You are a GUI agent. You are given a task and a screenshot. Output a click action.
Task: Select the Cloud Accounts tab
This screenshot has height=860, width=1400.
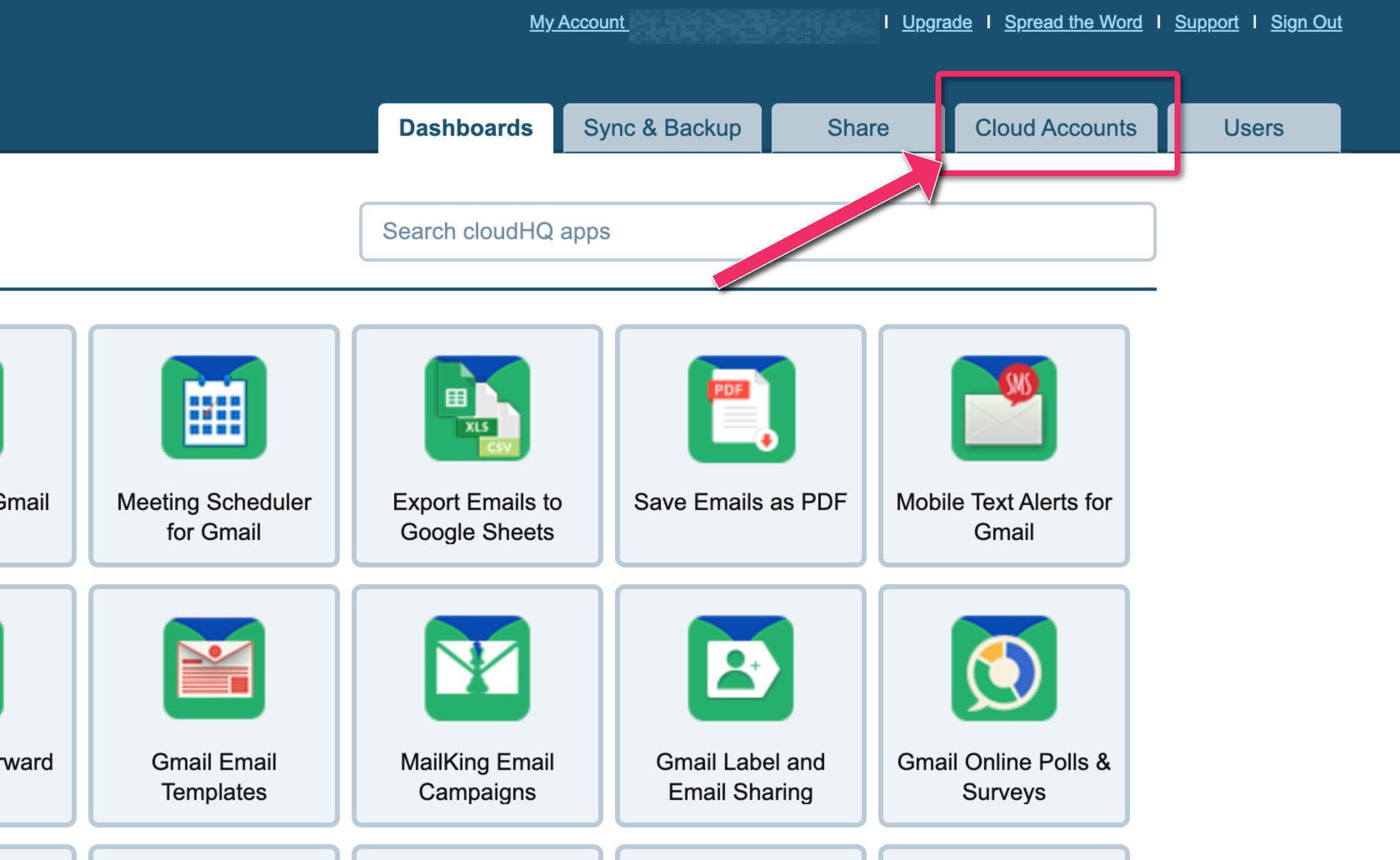[1056, 128]
